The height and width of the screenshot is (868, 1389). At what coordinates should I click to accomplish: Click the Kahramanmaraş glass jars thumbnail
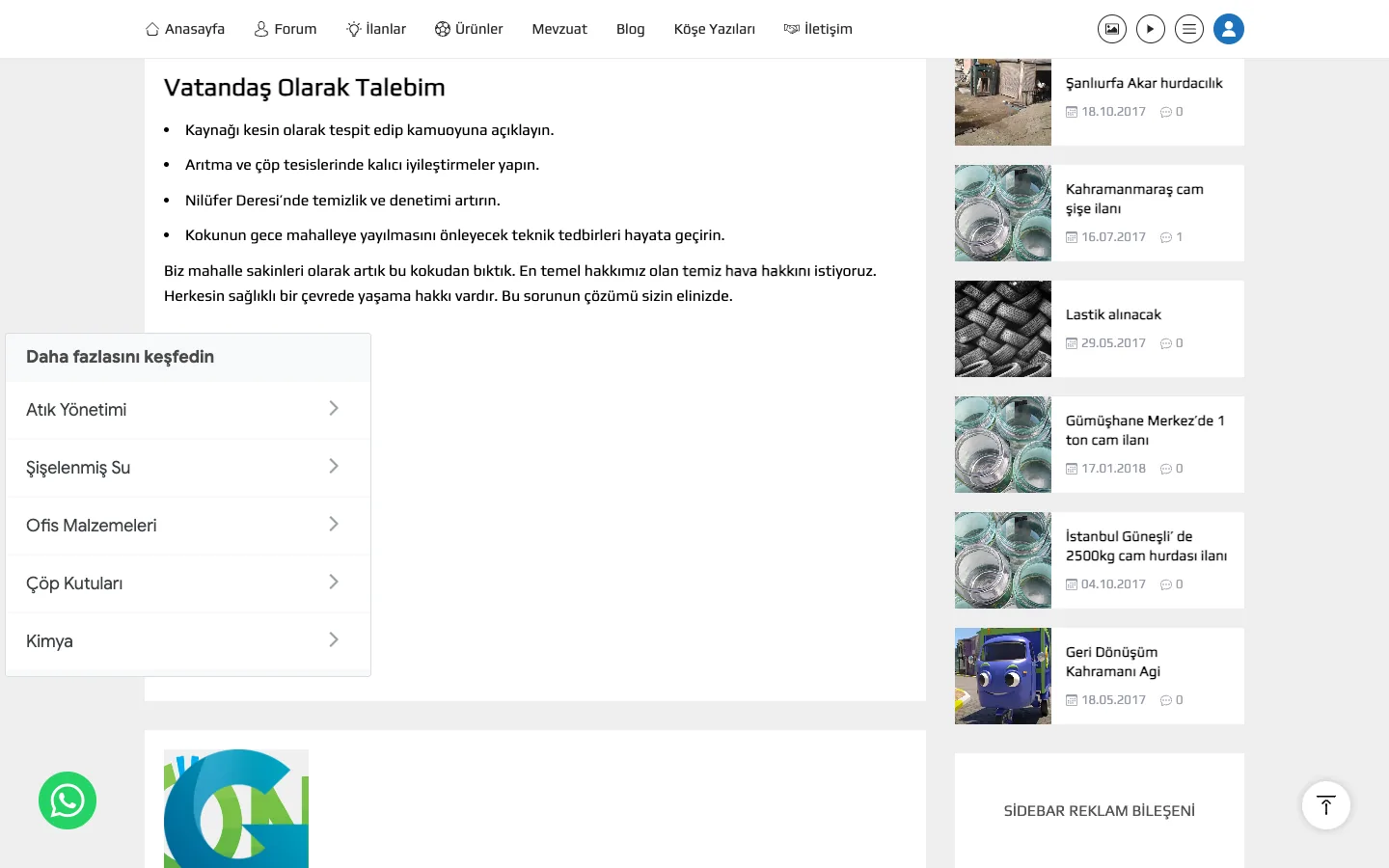coord(1003,213)
